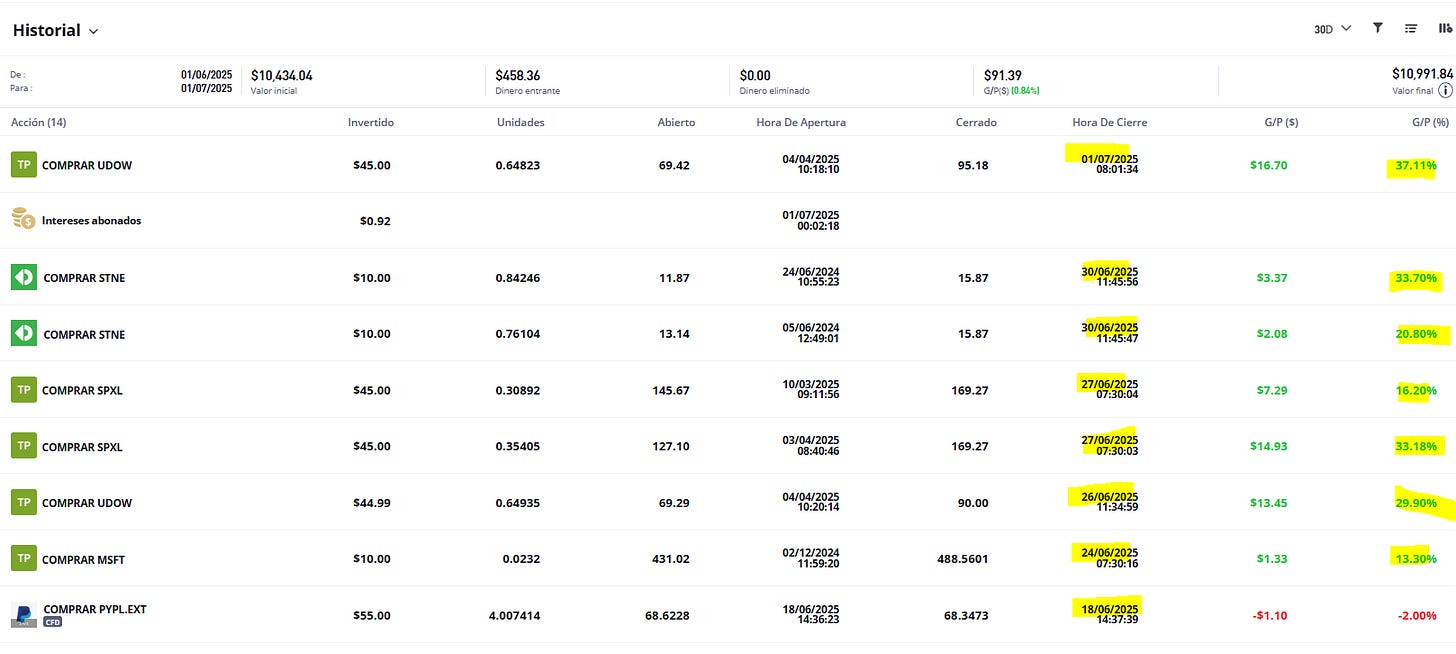Viewport: 1456px width, 654px height.
Task: Click TP icon of SPXL row with 33.18%
Action: click(23, 446)
